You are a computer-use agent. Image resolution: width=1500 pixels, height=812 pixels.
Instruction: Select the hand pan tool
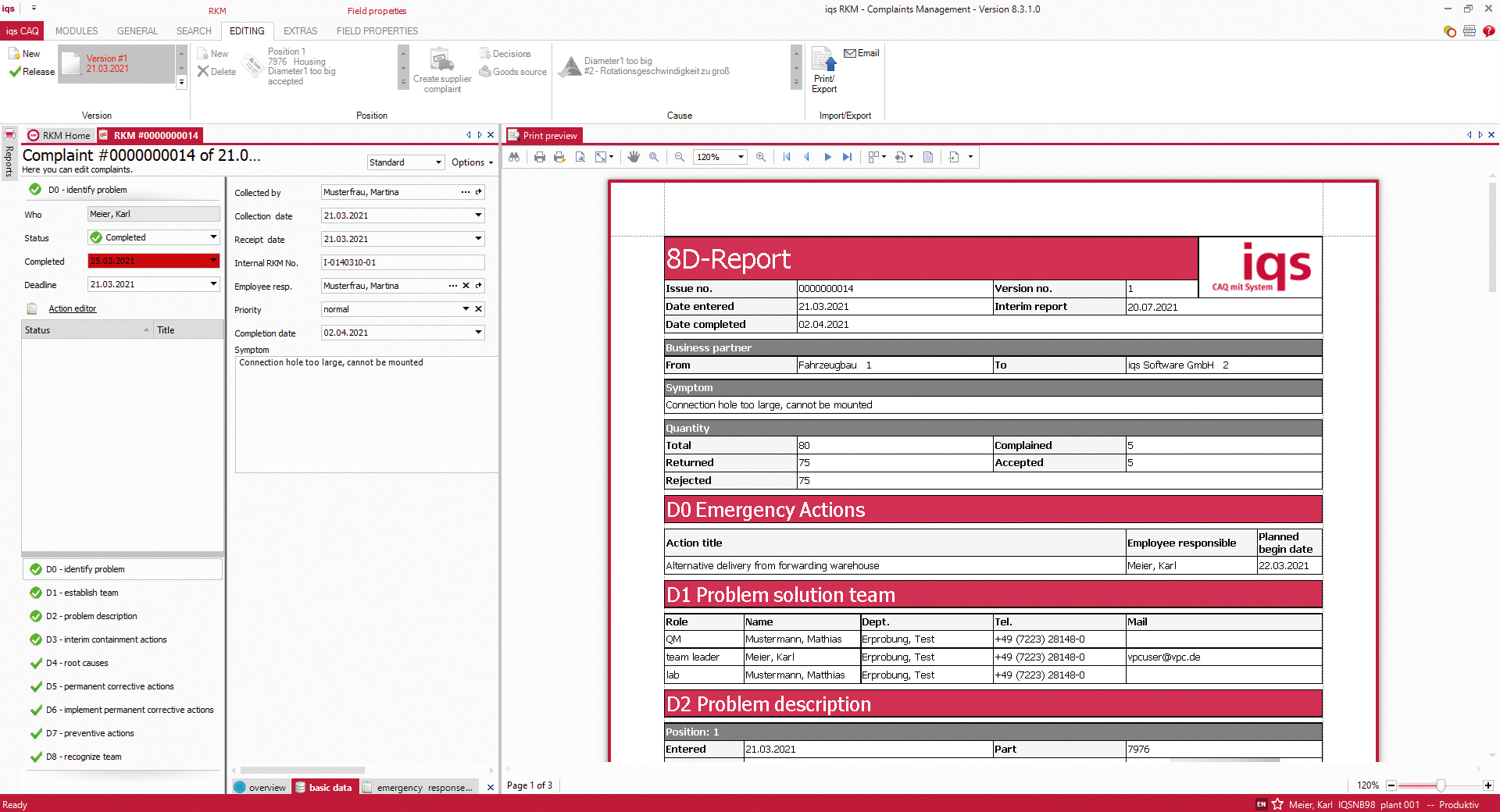634,157
